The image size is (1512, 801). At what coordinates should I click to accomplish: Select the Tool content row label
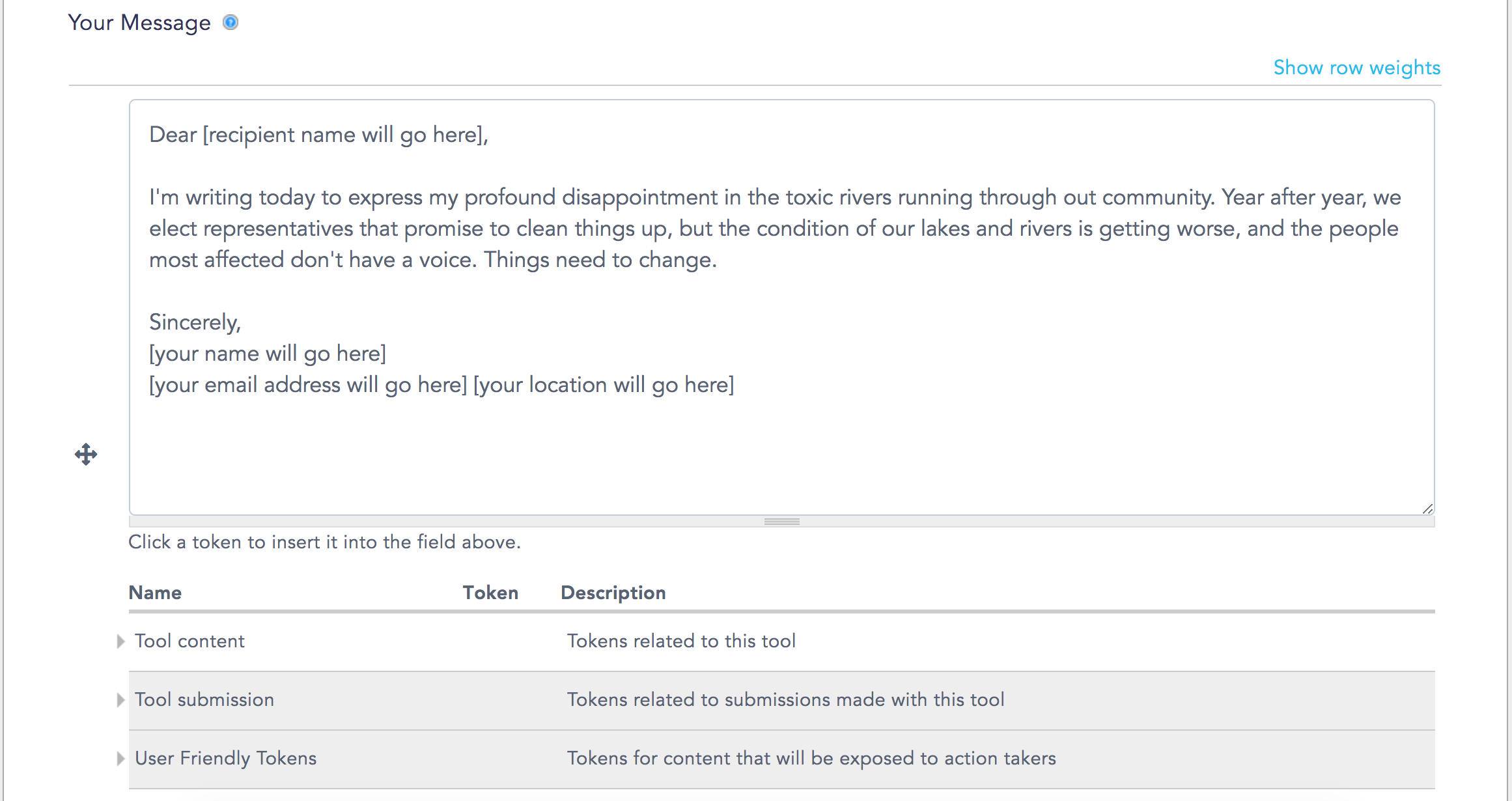pyautogui.click(x=189, y=641)
